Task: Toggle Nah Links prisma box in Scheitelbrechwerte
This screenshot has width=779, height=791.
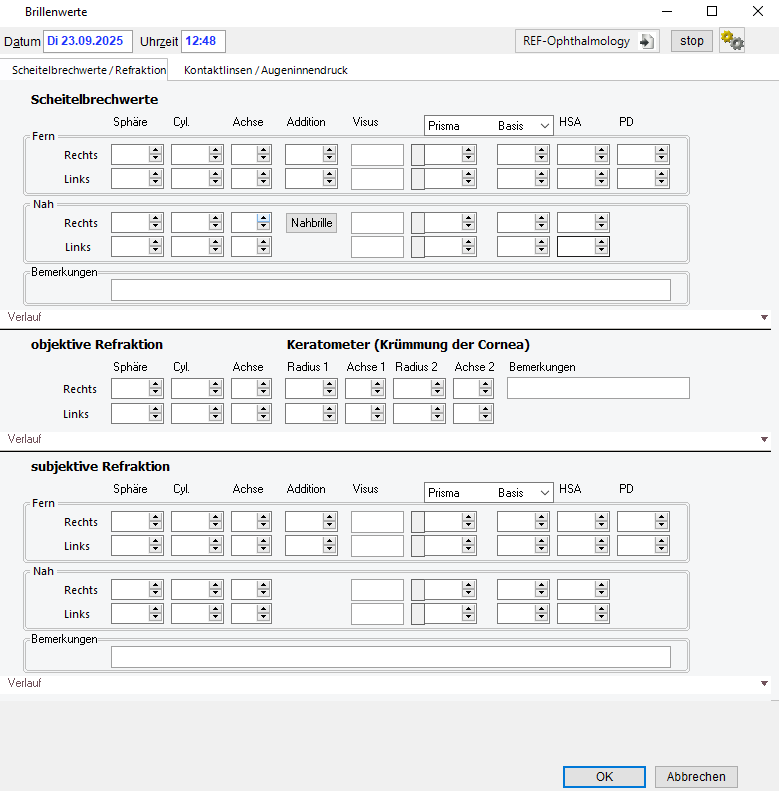Action: [418, 247]
